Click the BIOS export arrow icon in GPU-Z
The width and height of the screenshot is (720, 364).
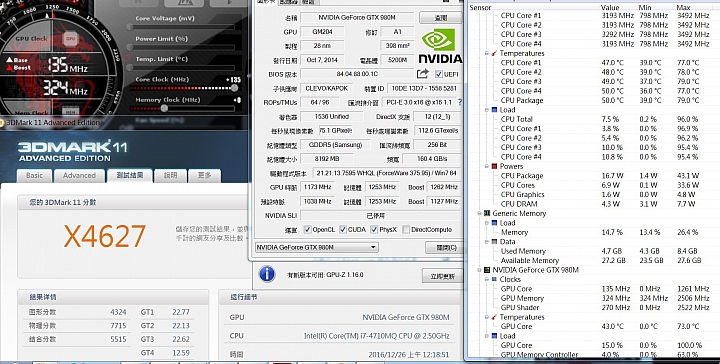[x=422, y=73]
